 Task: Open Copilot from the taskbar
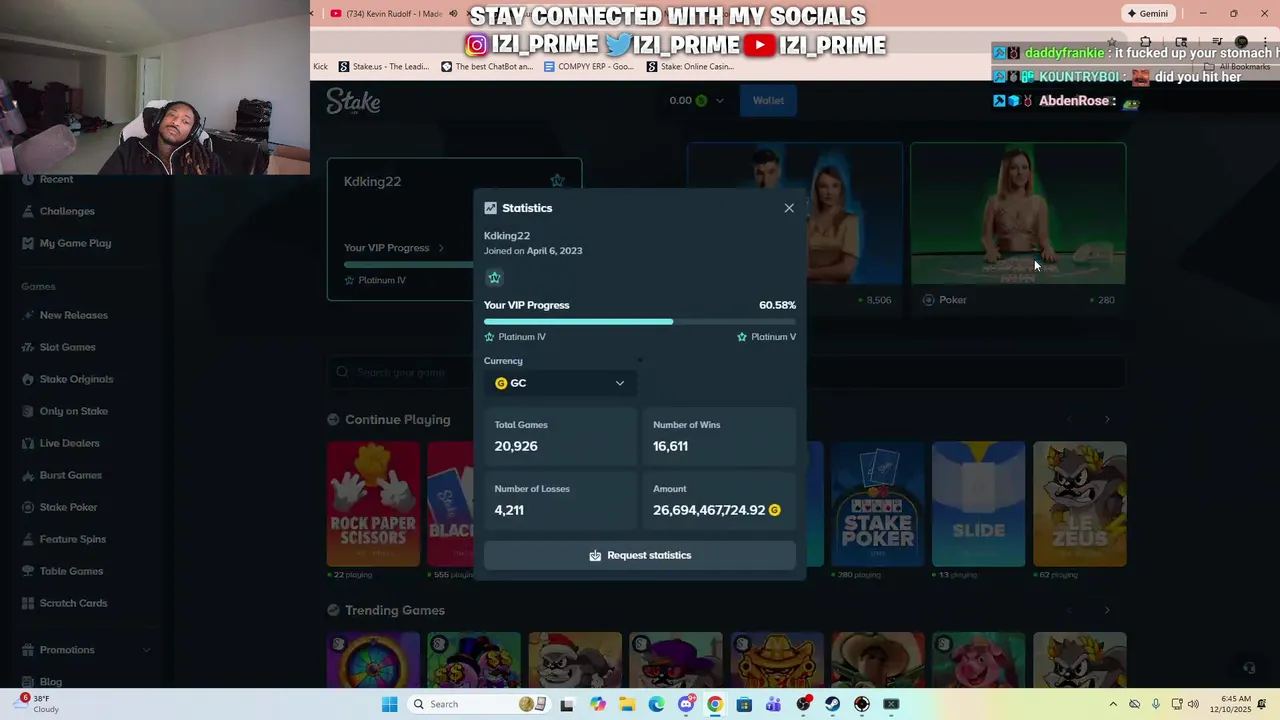[x=598, y=704]
